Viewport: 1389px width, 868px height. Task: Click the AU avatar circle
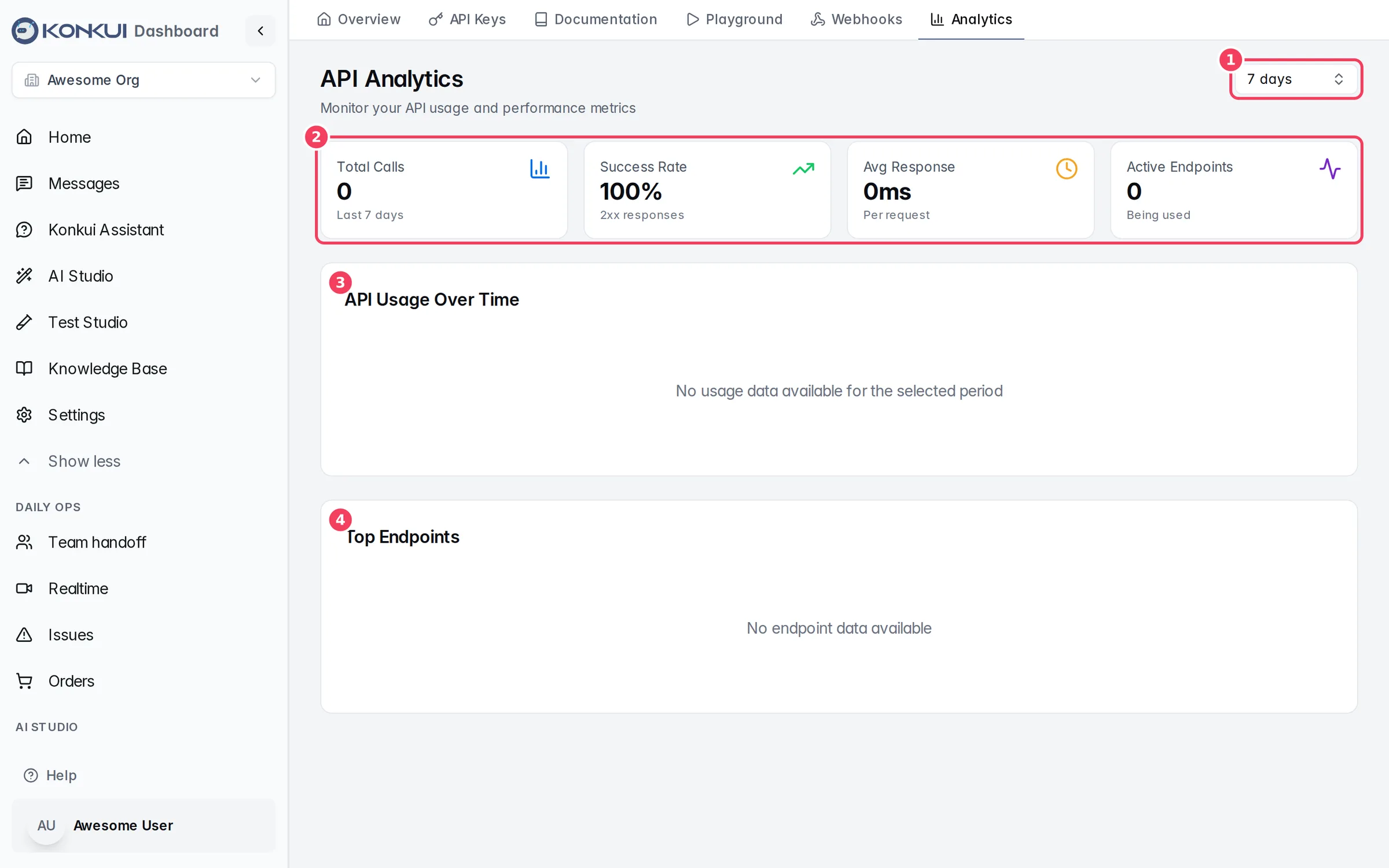46,826
